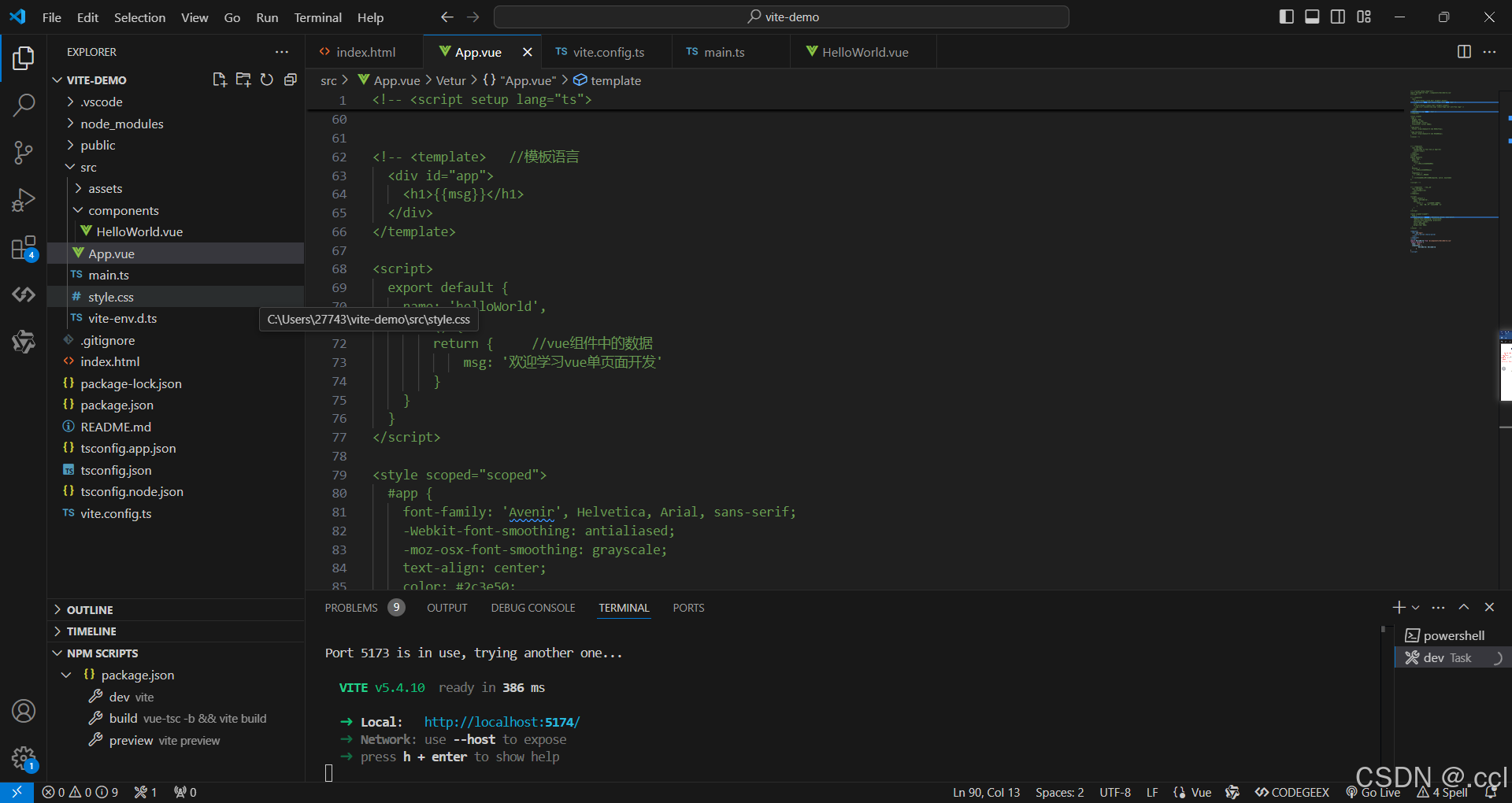Open notifications bell in status bar
Image resolution: width=1512 pixels, height=803 pixels.
(1490, 793)
